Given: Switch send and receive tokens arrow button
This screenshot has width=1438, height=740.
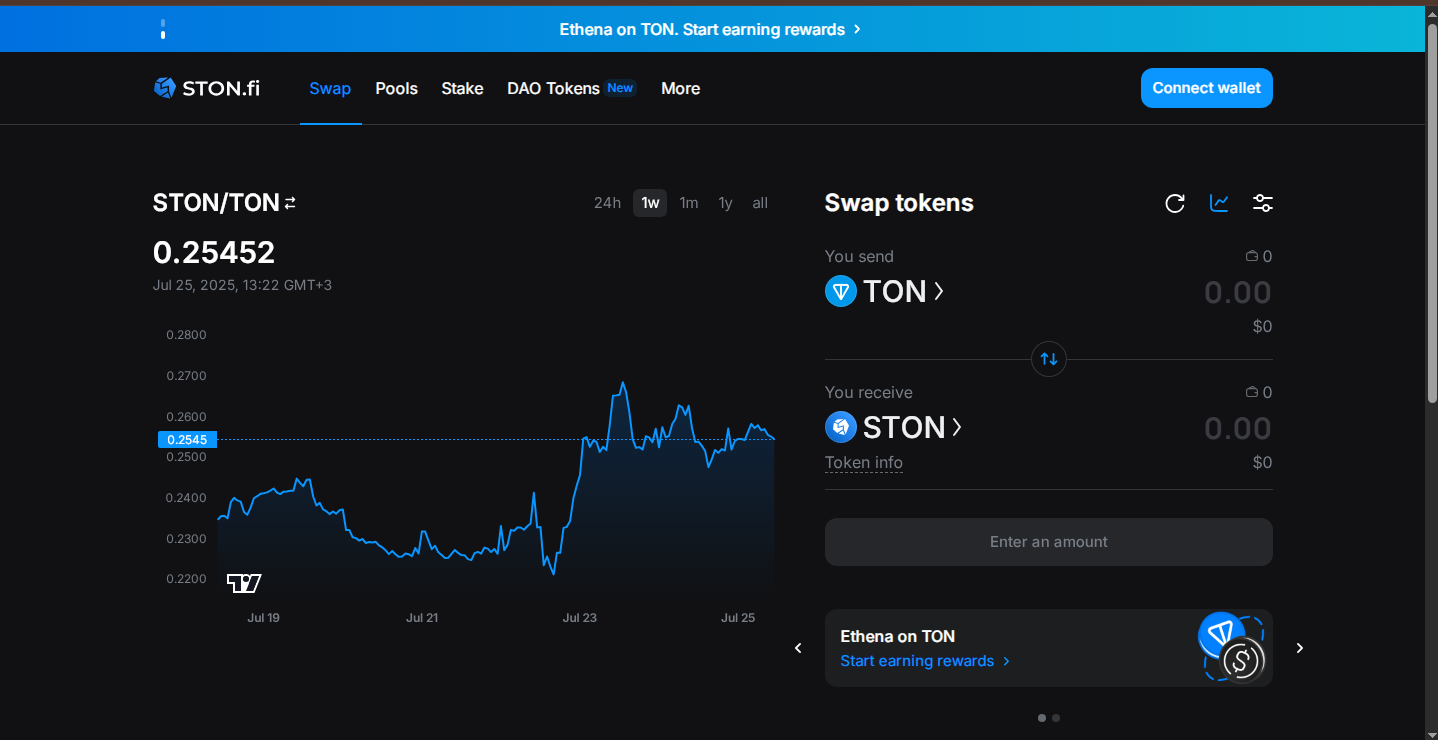Looking at the screenshot, I should [x=1049, y=358].
